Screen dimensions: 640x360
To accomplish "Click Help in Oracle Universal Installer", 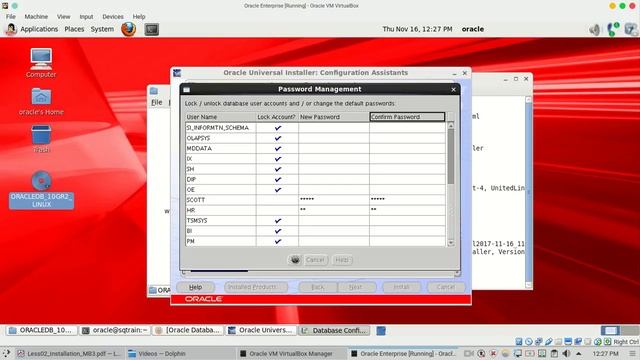I will (196, 287).
